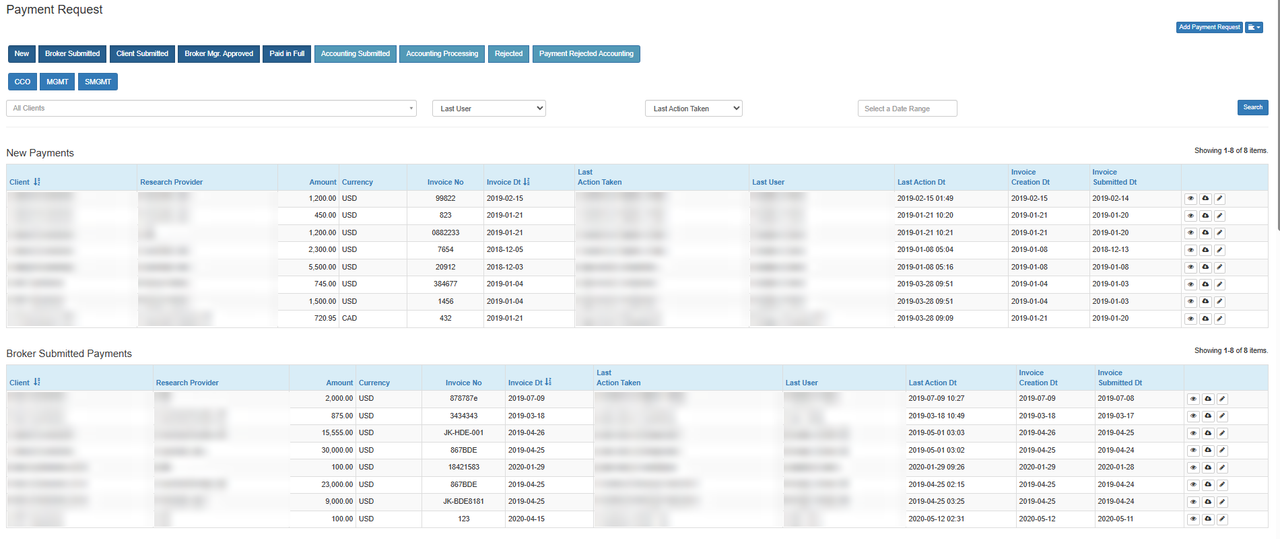Sort Broker Submitted Payments by Client

click(x=25, y=382)
